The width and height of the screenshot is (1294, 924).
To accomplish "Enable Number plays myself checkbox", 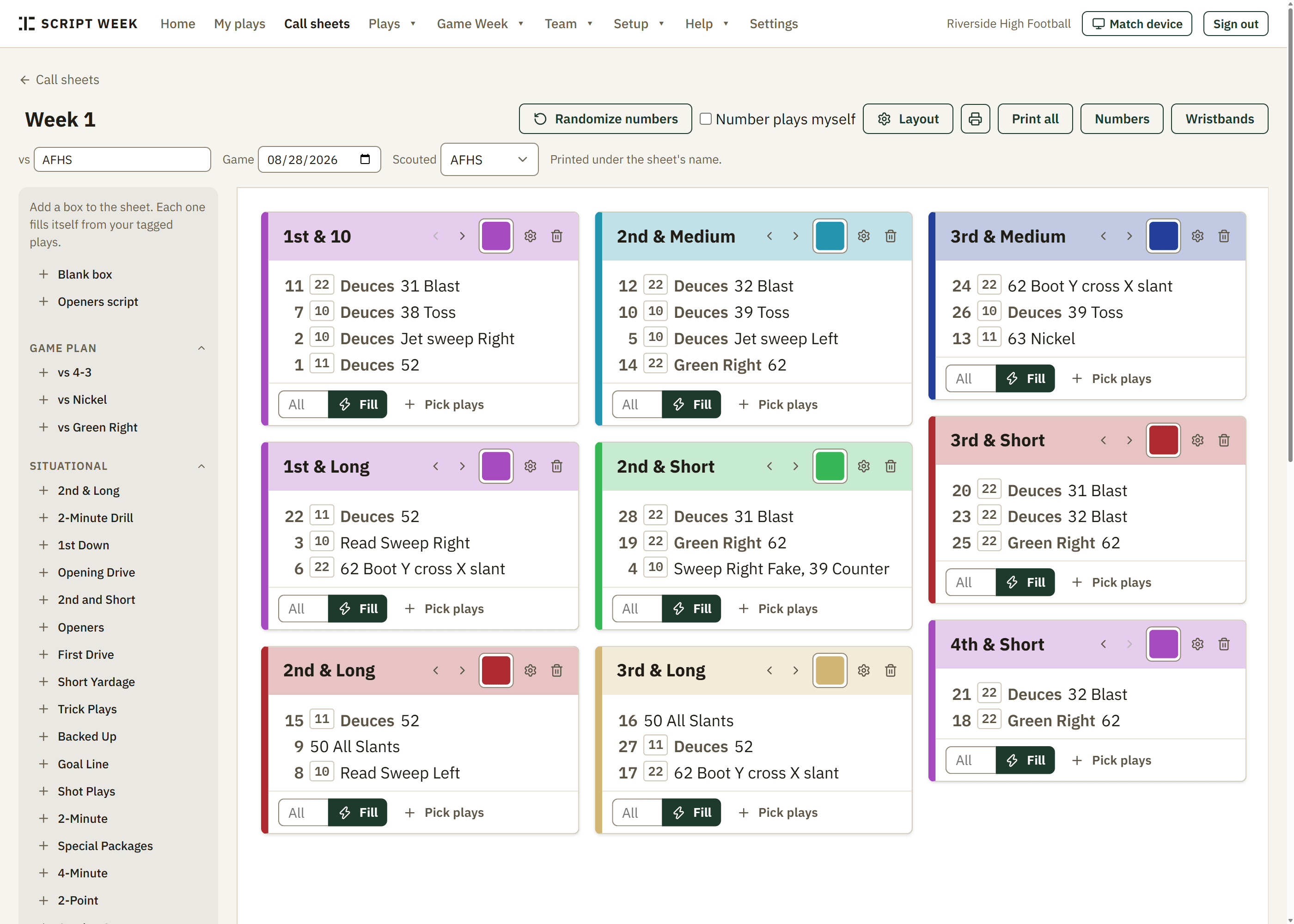I will click(x=706, y=119).
